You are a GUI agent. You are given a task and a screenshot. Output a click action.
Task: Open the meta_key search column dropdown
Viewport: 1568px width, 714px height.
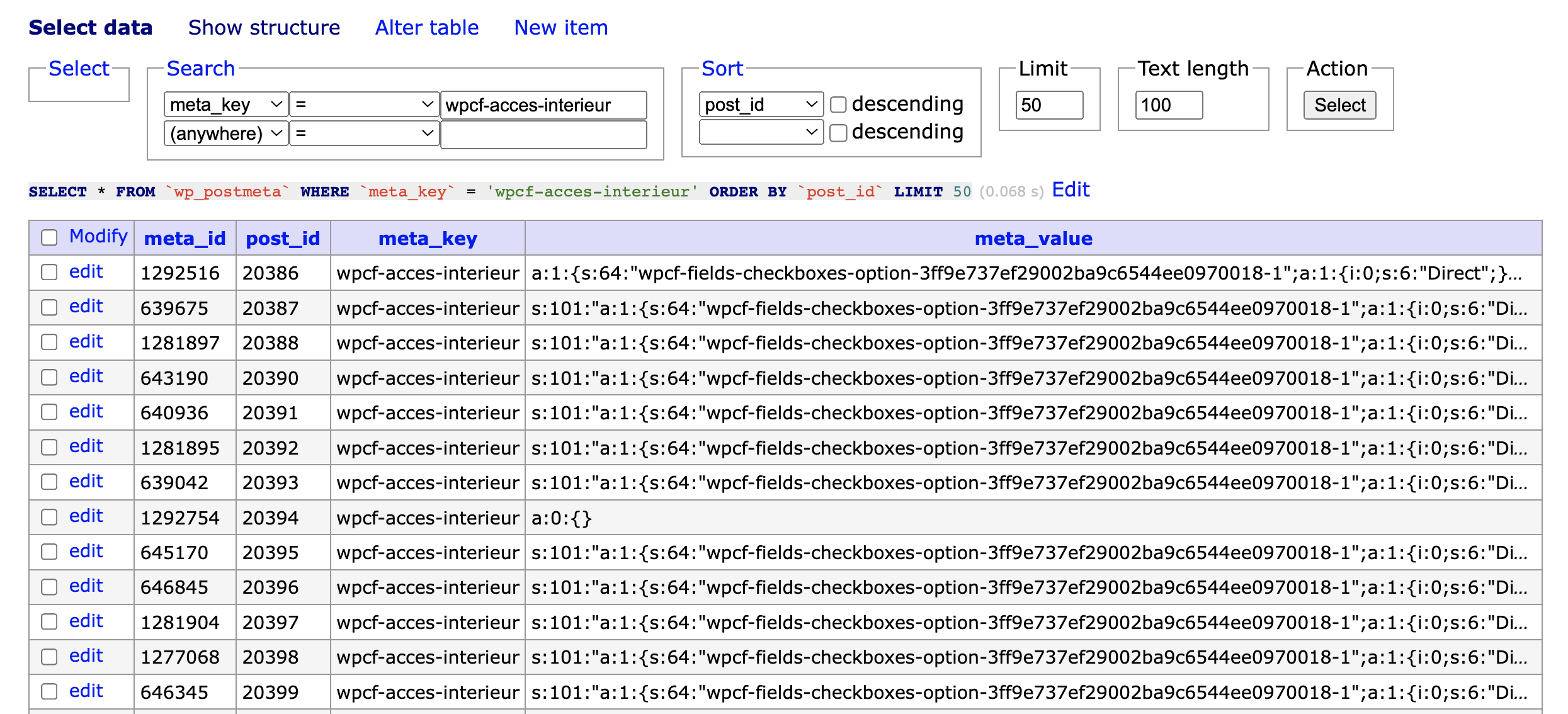[226, 105]
